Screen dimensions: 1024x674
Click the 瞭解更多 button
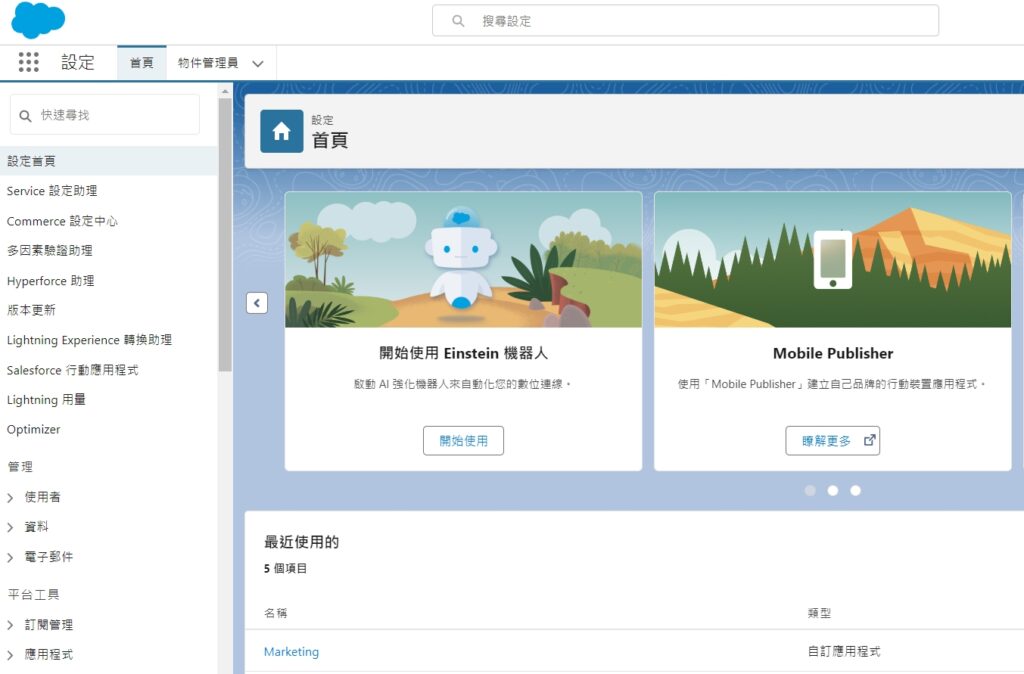pos(832,441)
